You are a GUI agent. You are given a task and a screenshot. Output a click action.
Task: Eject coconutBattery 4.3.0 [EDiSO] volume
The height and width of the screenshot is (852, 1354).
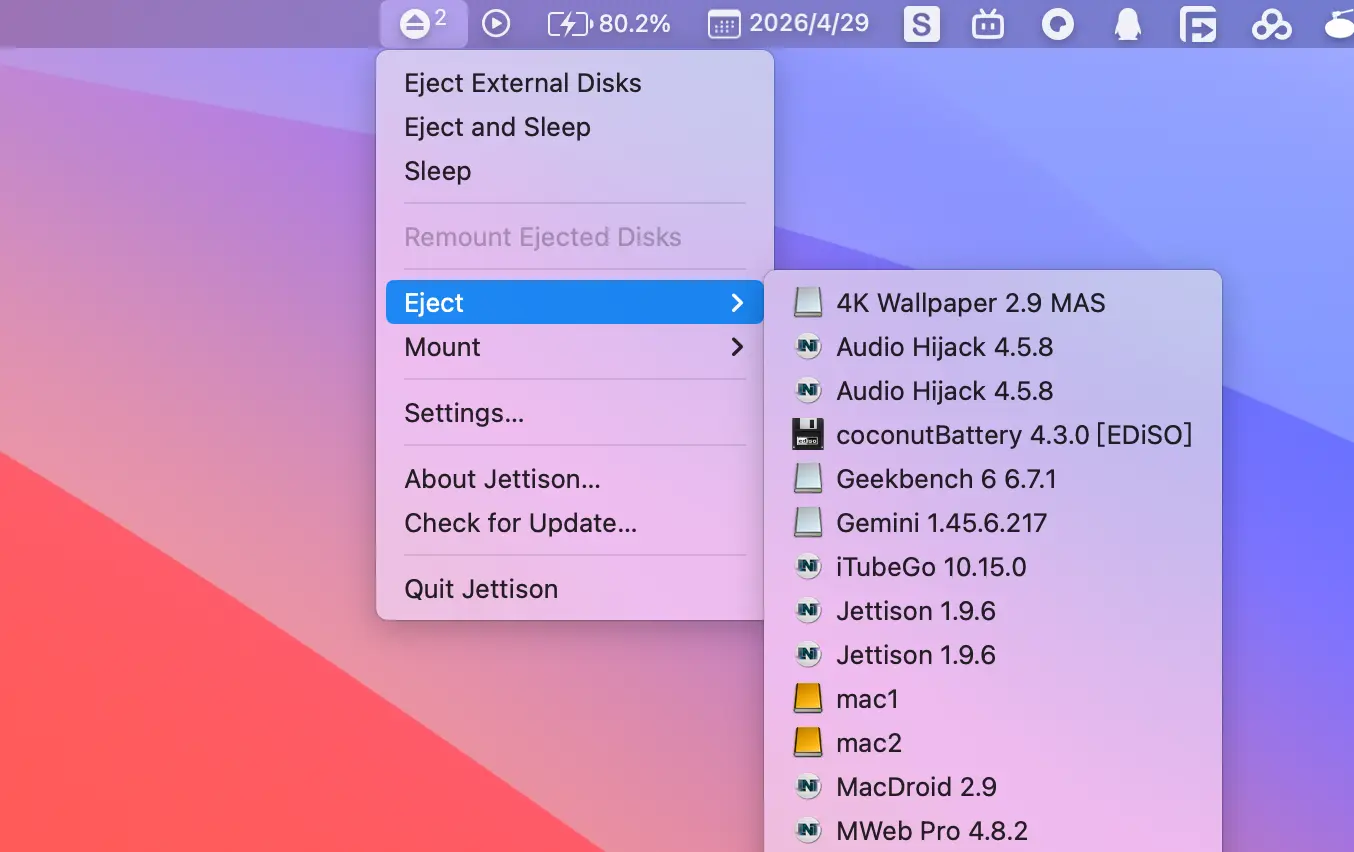pyautogui.click(x=993, y=435)
